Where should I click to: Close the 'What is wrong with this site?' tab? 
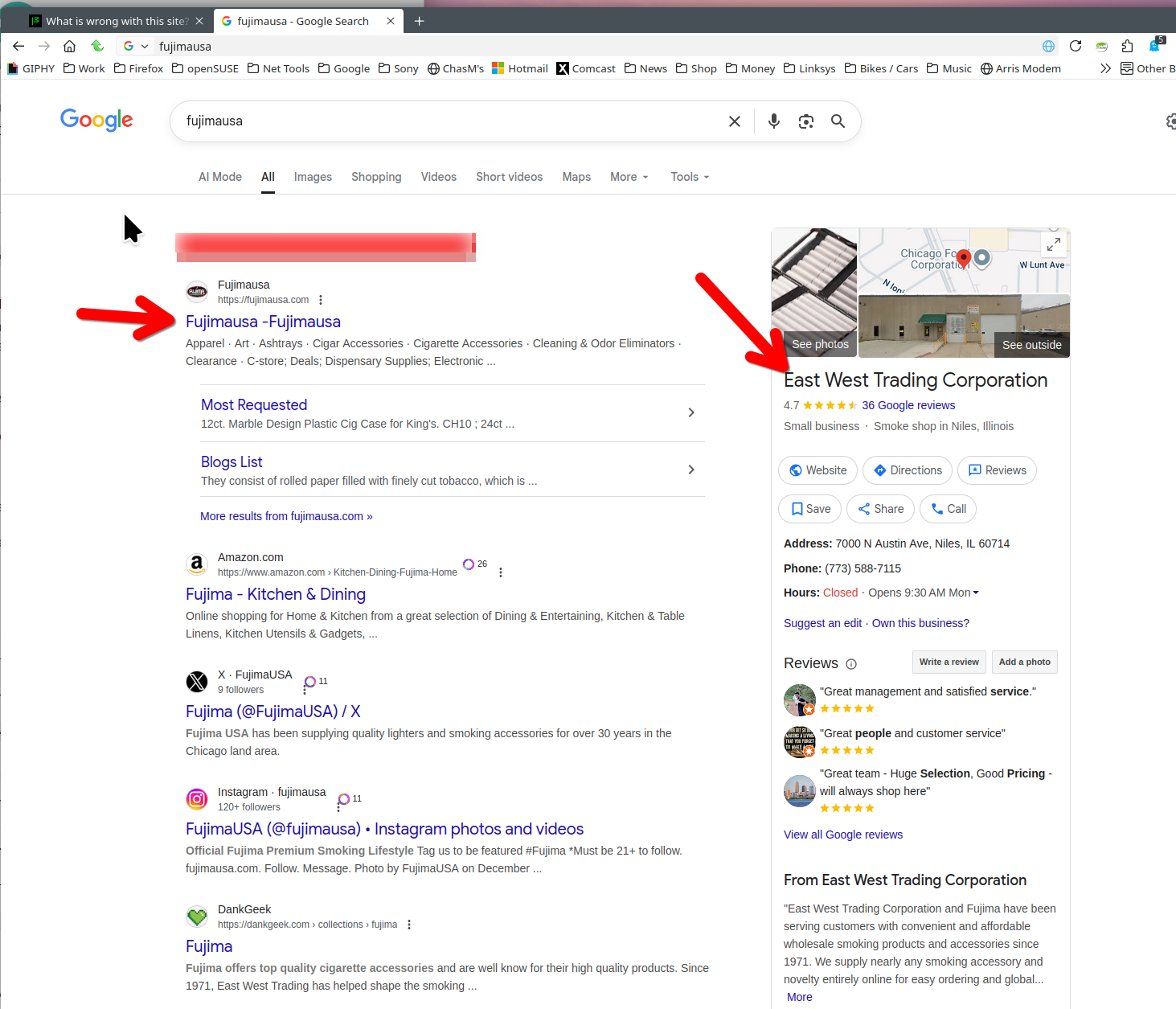click(x=199, y=21)
